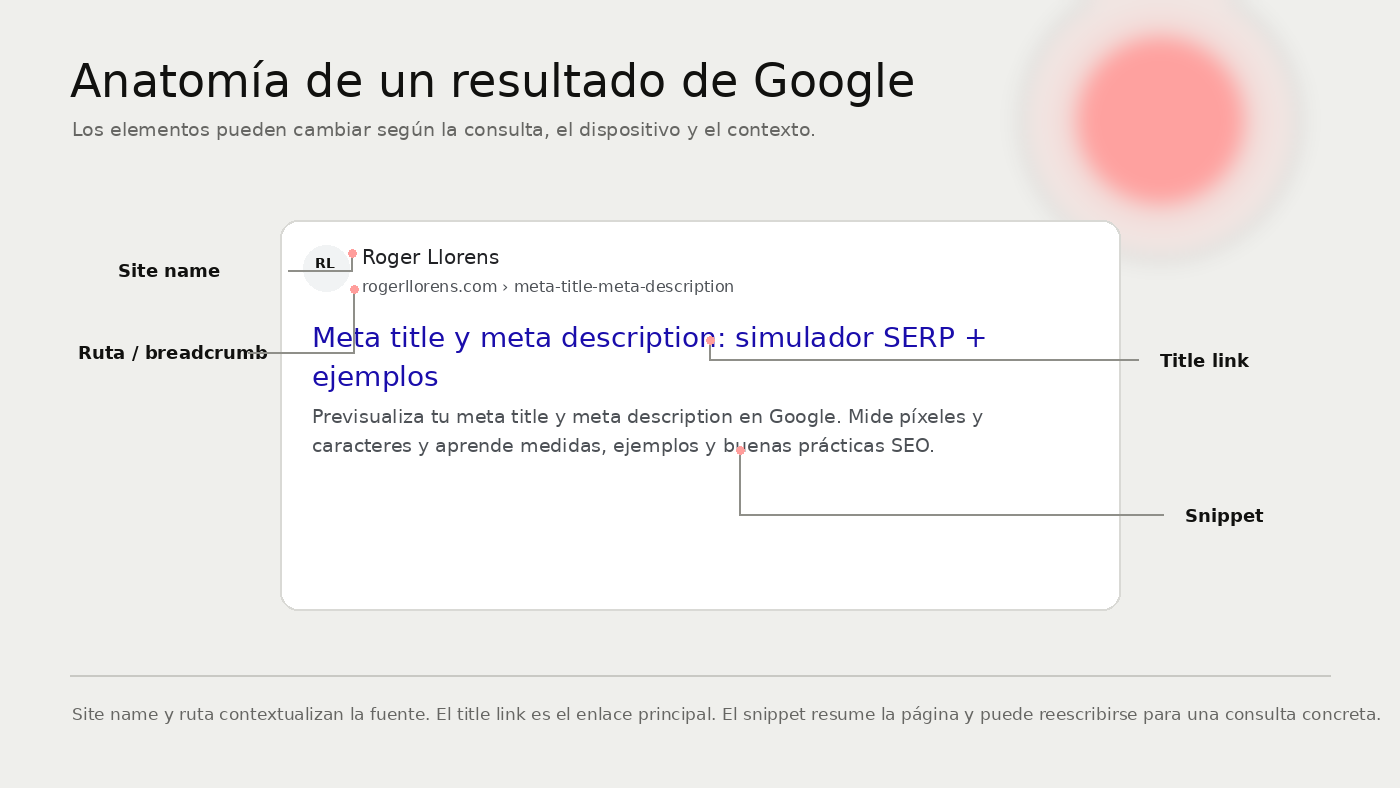
Task: Click the rogerllorens.com breadcrumb URL
Action: [548, 287]
